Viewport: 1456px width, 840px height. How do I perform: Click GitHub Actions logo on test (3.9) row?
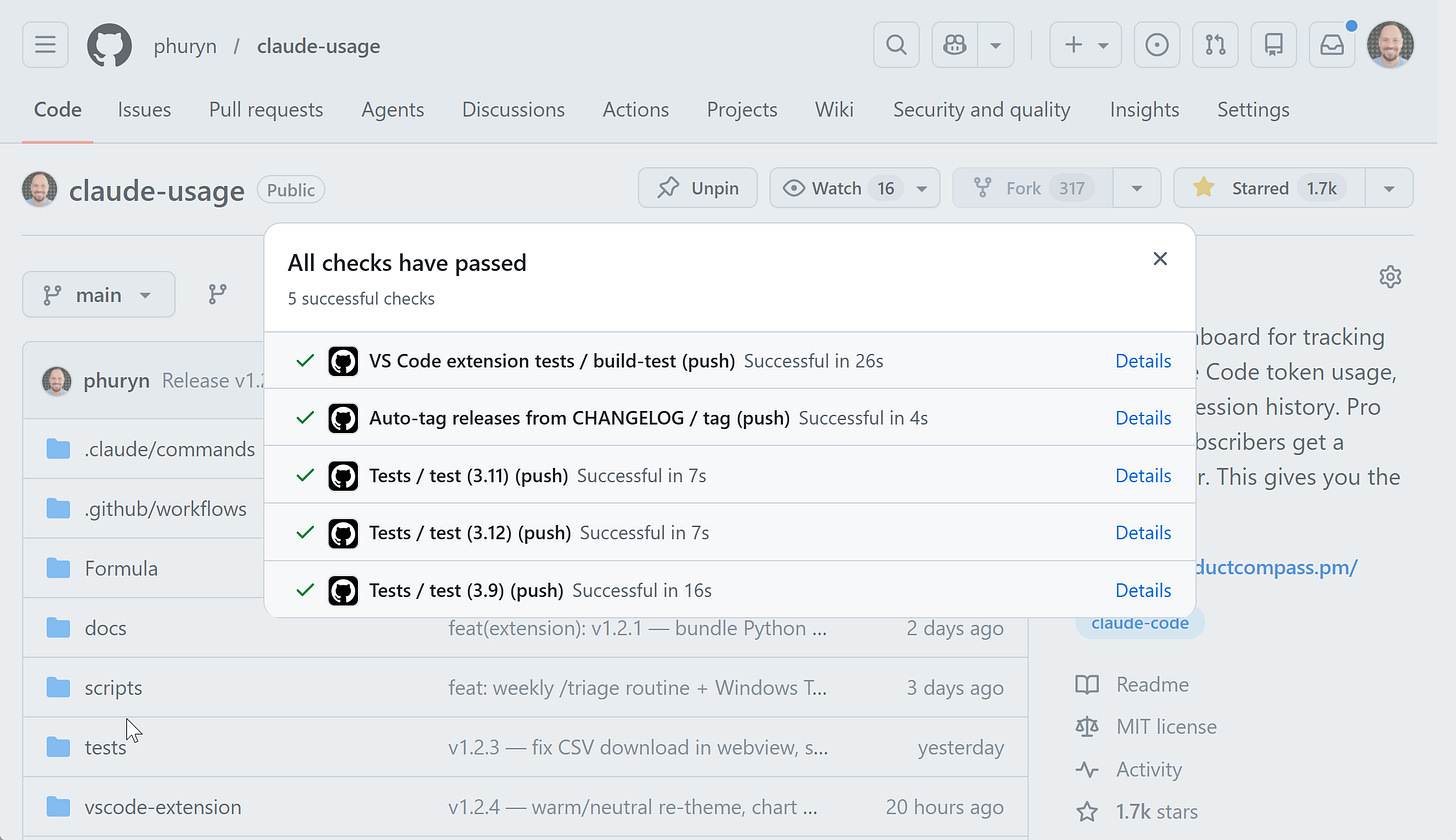pos(343,591)
